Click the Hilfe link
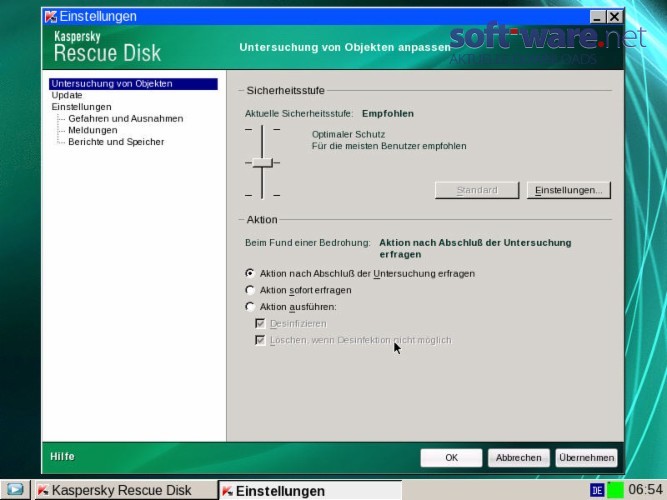This screenshot has height=500, width=667. click(62, 457)
